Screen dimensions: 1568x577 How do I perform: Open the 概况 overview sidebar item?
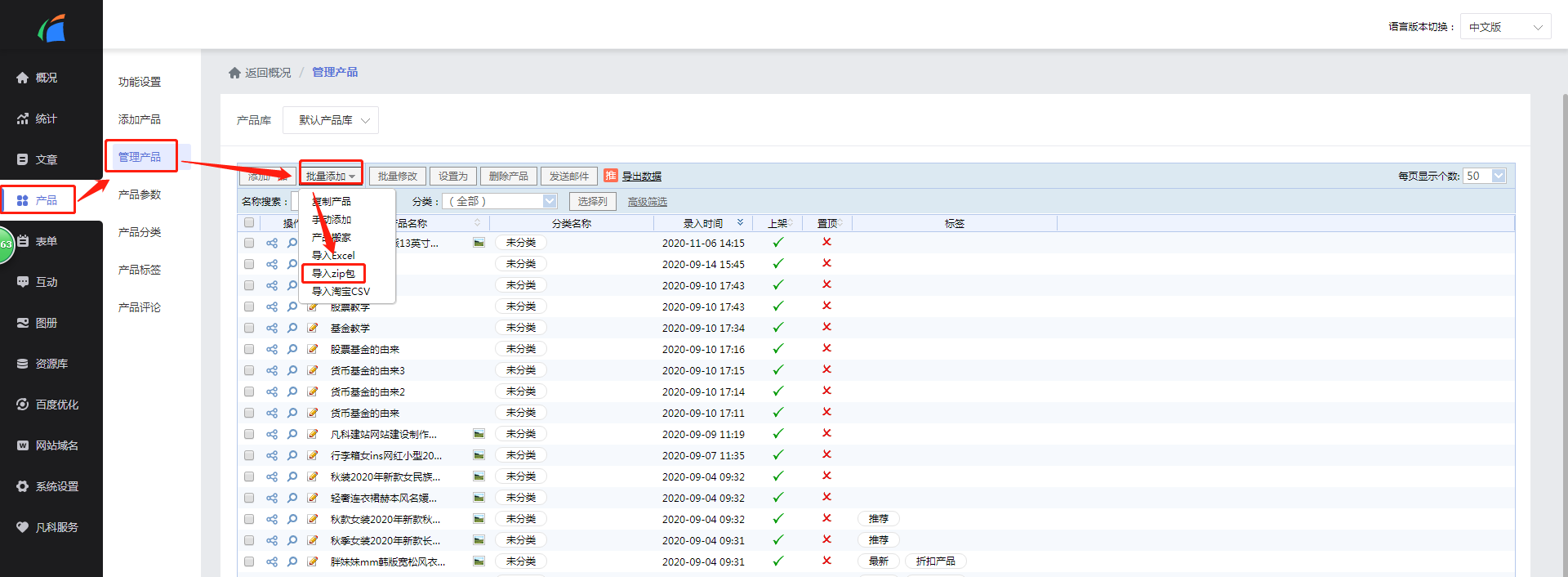click(x=37, y=78)
